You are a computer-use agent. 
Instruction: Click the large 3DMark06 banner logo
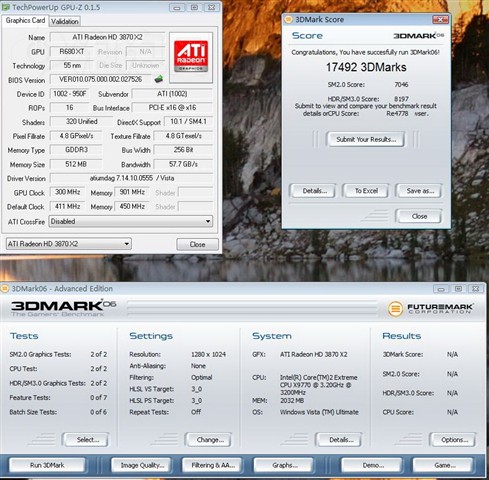coord(63,308)
